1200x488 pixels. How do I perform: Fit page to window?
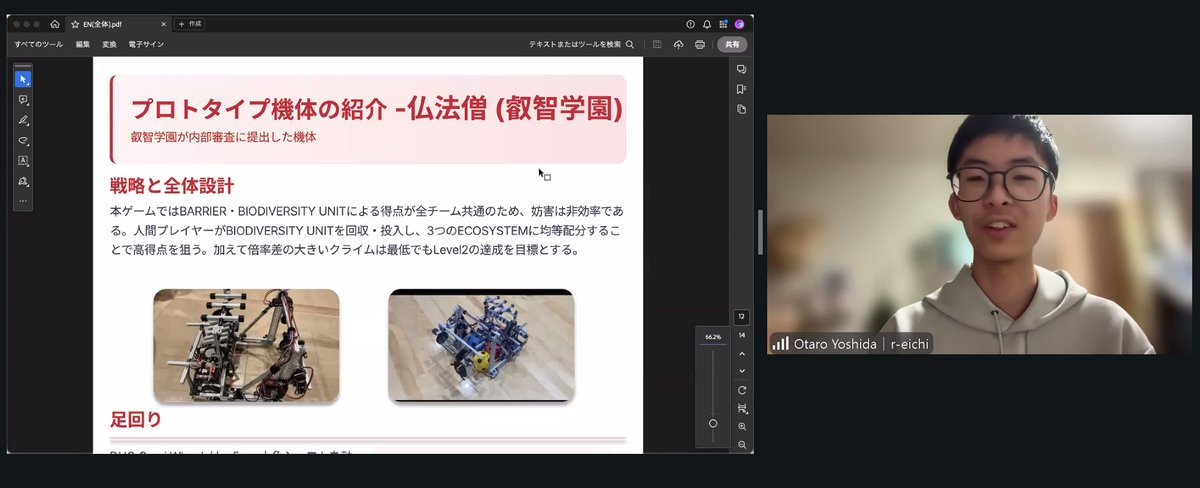(x=741, y=408)
